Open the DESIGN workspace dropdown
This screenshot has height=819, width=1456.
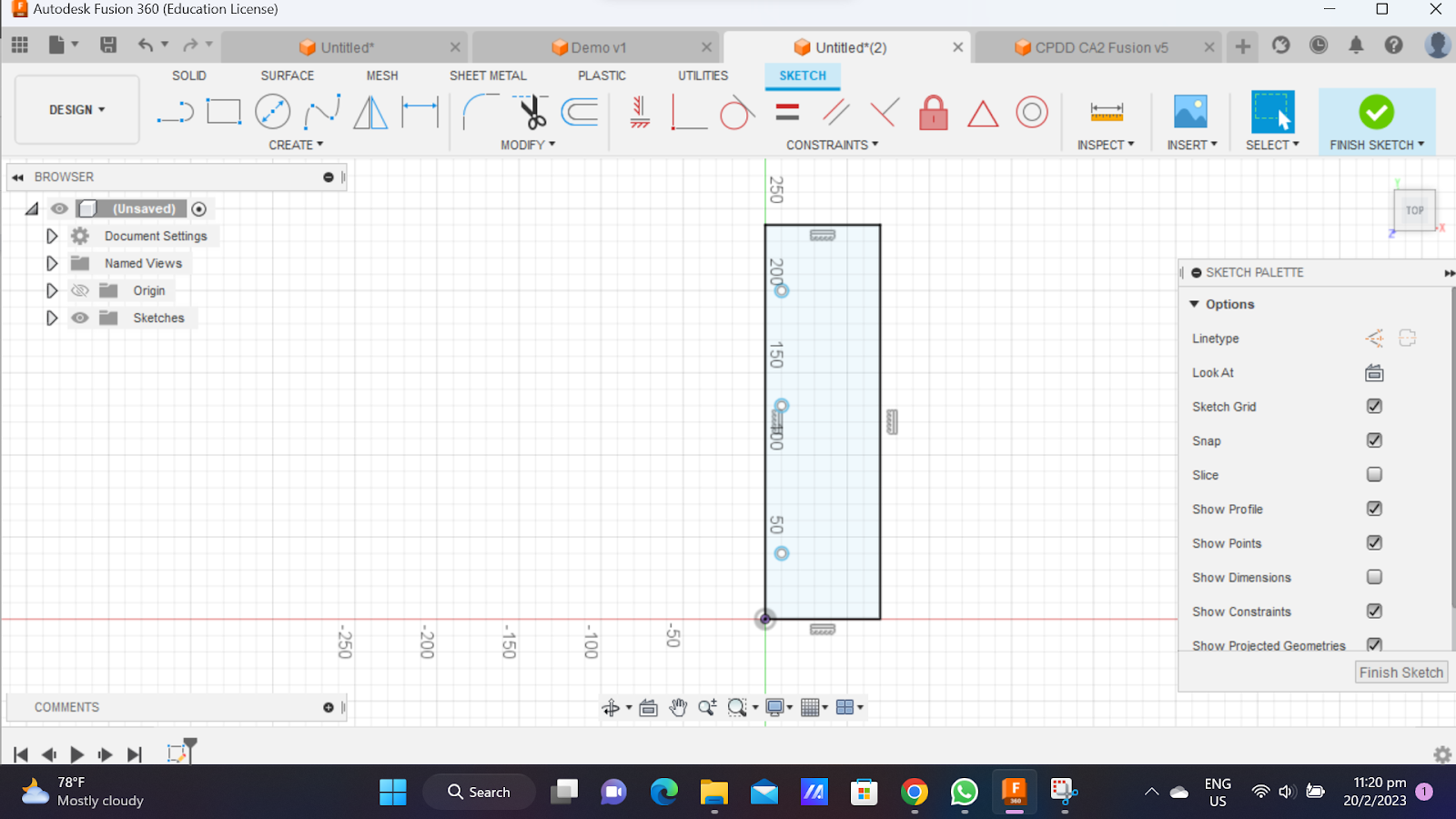click(x=77, y=109)
